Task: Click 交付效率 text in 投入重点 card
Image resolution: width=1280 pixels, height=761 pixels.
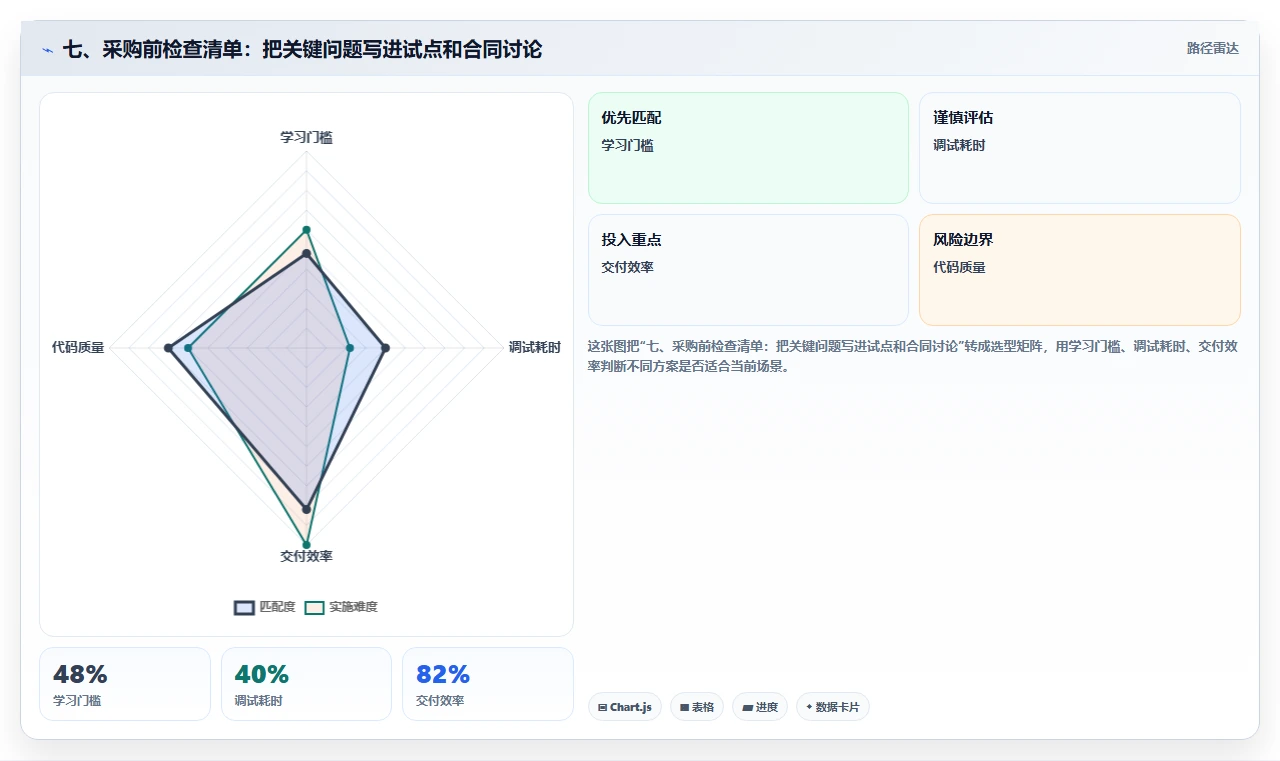Action: tap(627, 267)
